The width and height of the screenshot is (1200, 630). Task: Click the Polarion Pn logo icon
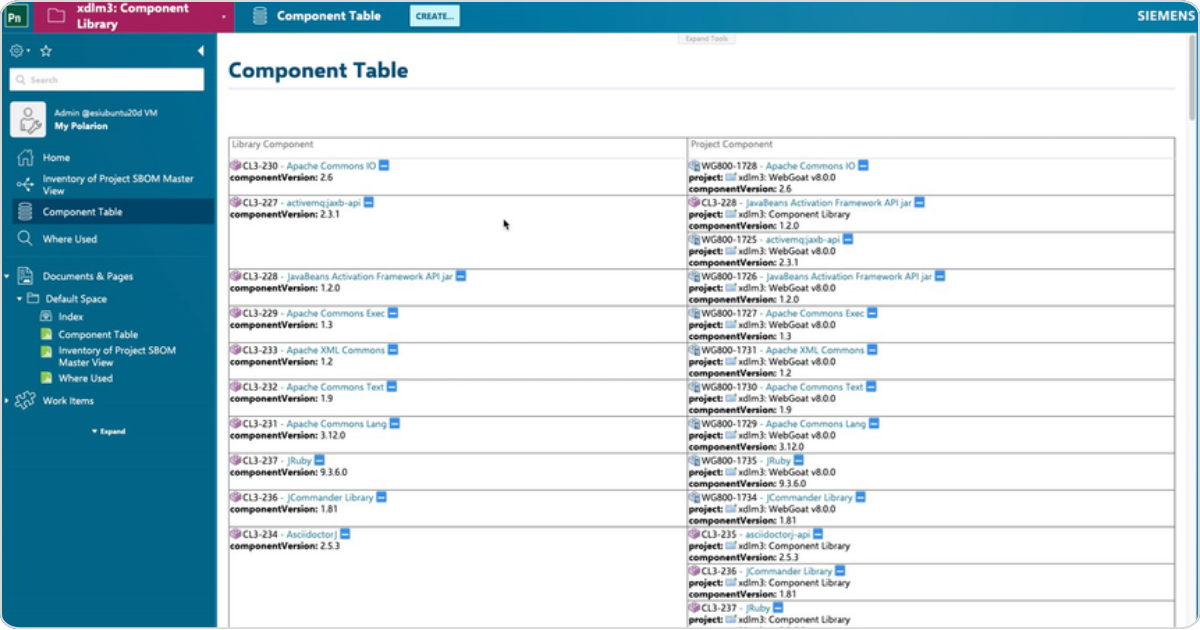pos(16,16)
